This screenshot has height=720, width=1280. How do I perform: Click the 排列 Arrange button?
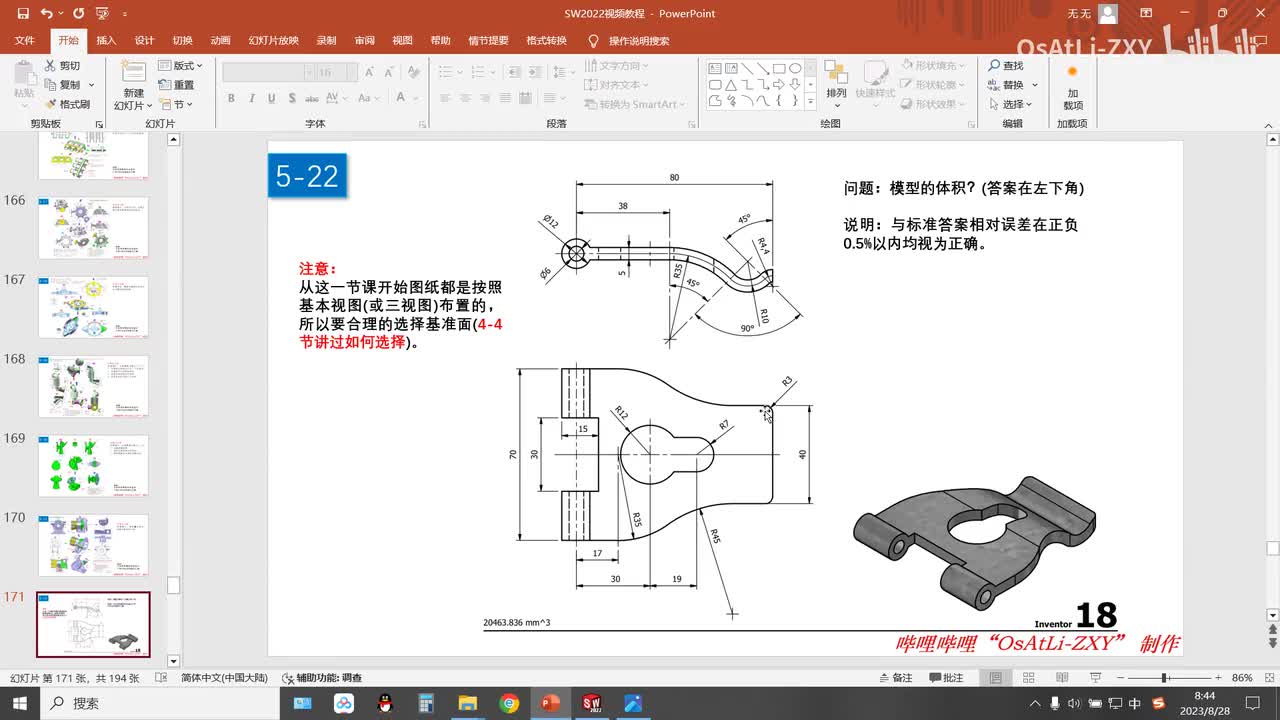[836, 84]
